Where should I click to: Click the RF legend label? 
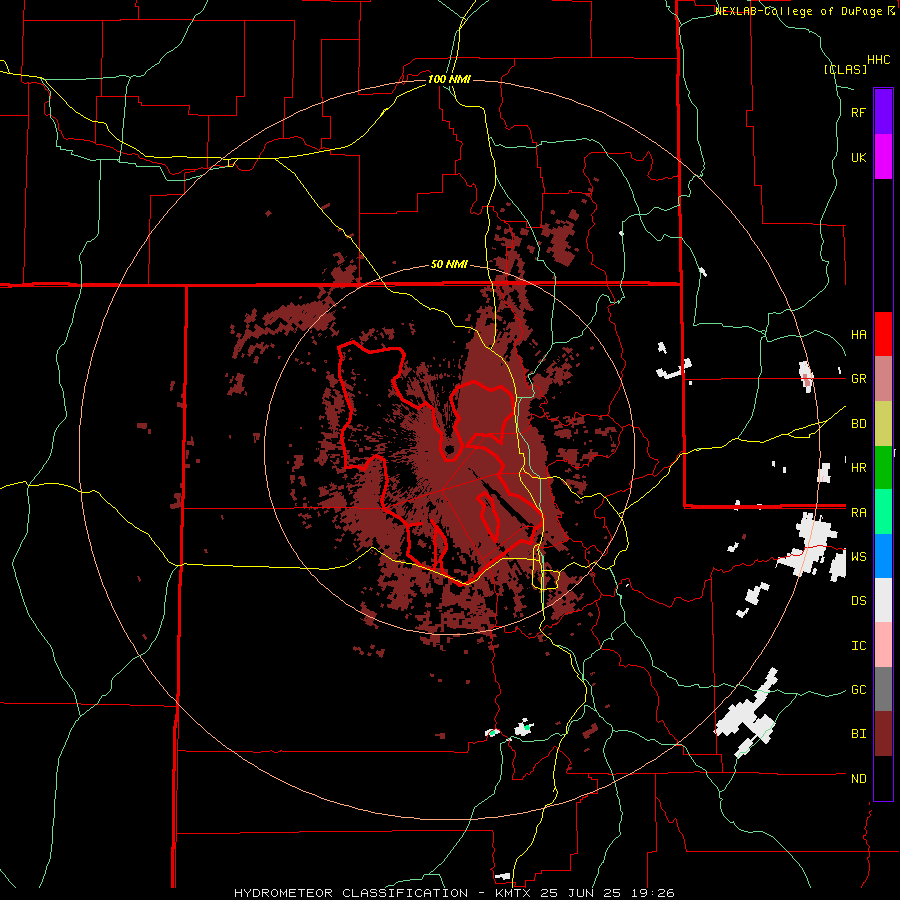(x=858, y=112)
